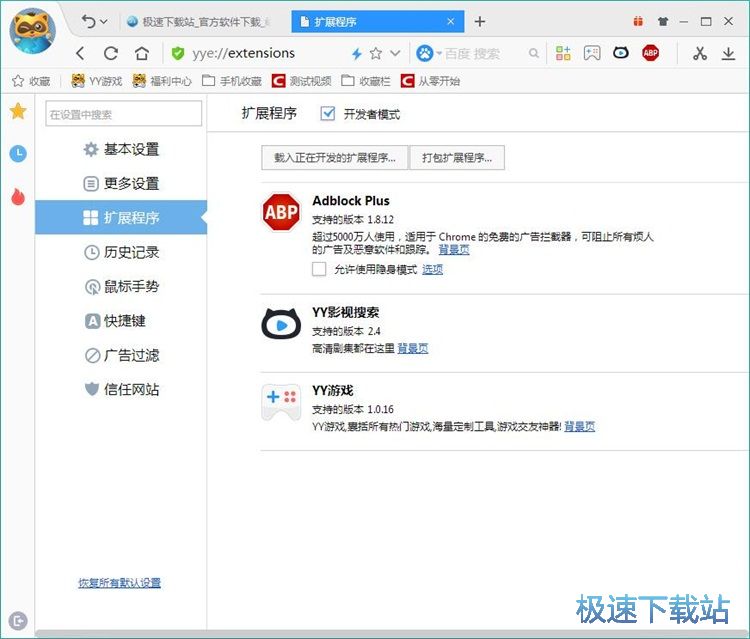Expand the address bar dropdown chevron
This screenshot has height=639, width=750.
(x=395, y=53)
